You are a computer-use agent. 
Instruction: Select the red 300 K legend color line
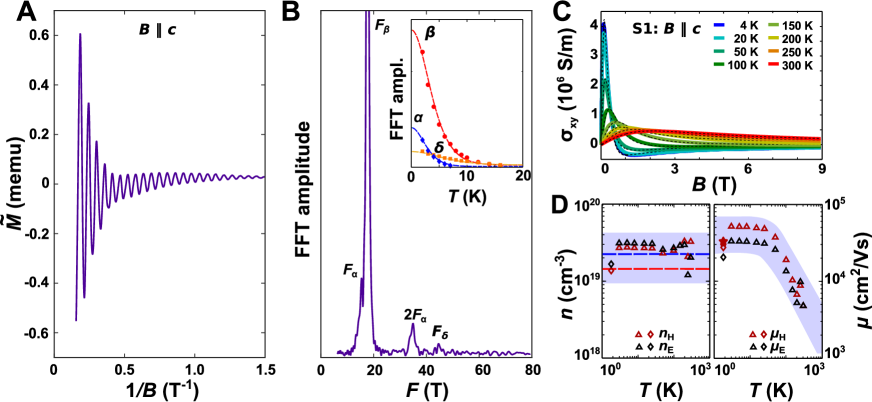[772, 66]
